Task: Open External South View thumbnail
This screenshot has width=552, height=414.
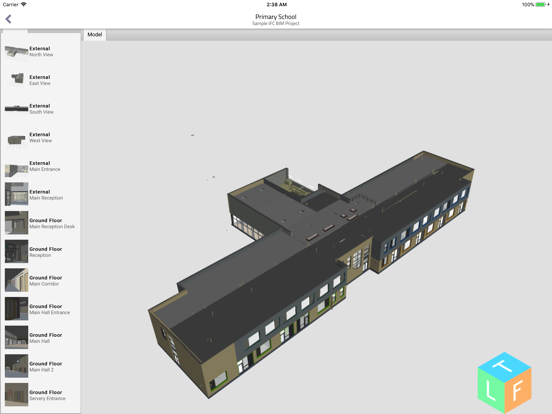Action: pyautogui.click(x=16, y=109)
